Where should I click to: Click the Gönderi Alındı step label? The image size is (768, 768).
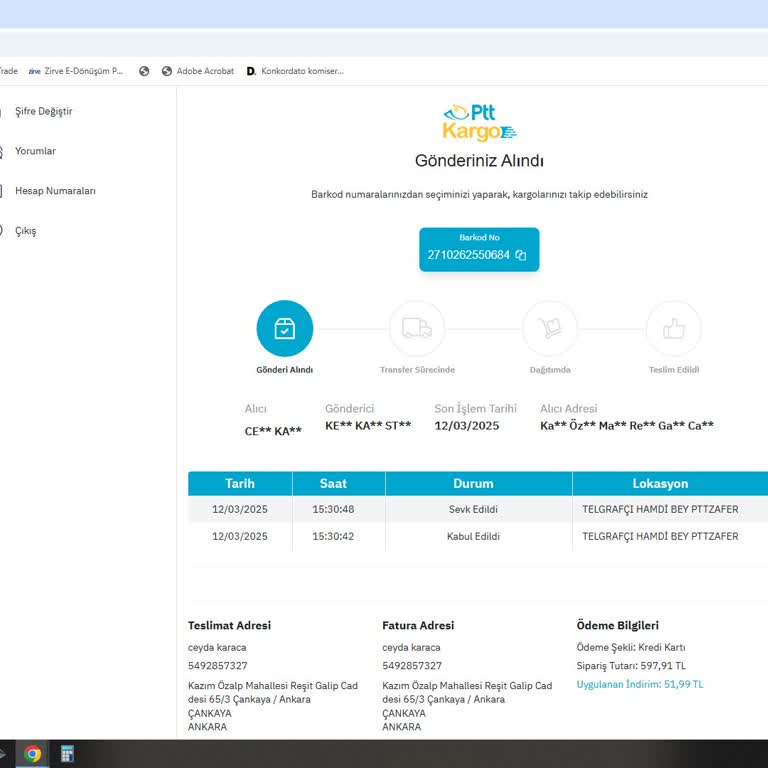click(x=285, y=370)
